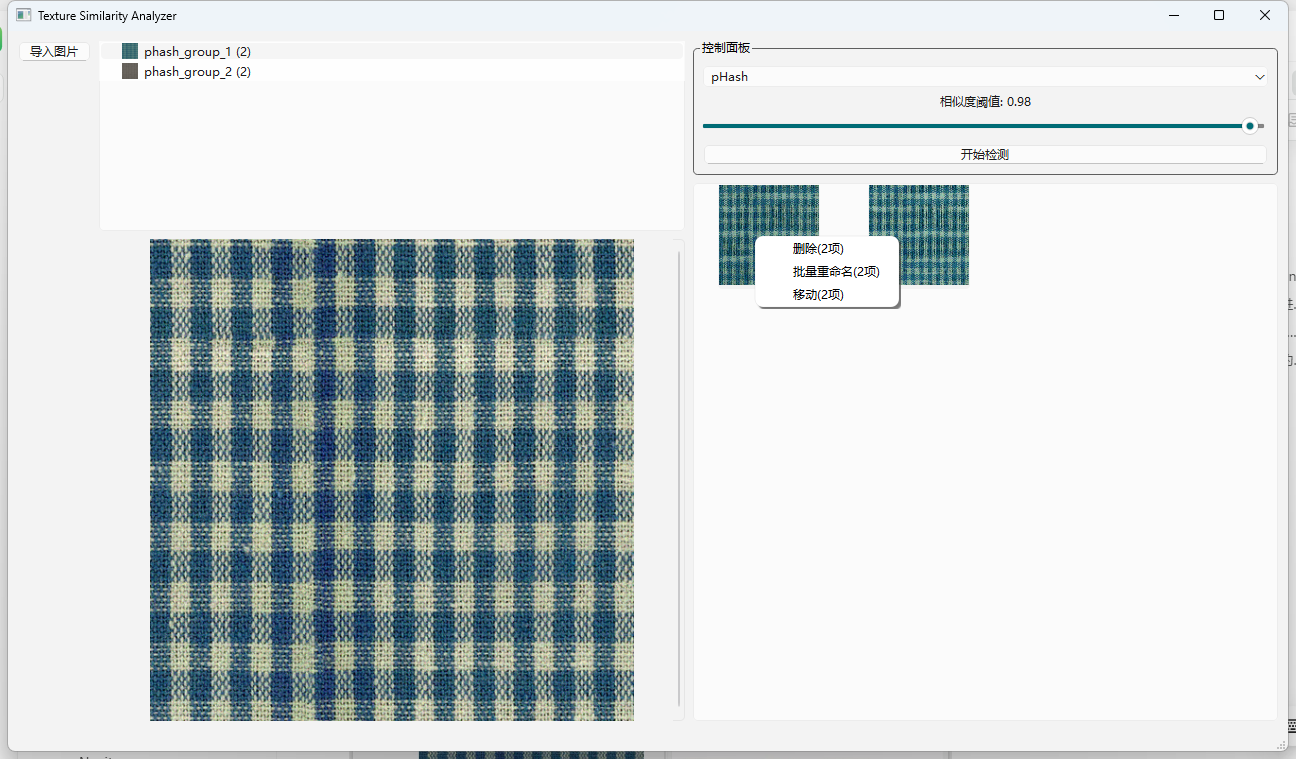The image size is (1296, 759).
Task: Open the pHash algorithm dropdown
Action: pos(985,77)
